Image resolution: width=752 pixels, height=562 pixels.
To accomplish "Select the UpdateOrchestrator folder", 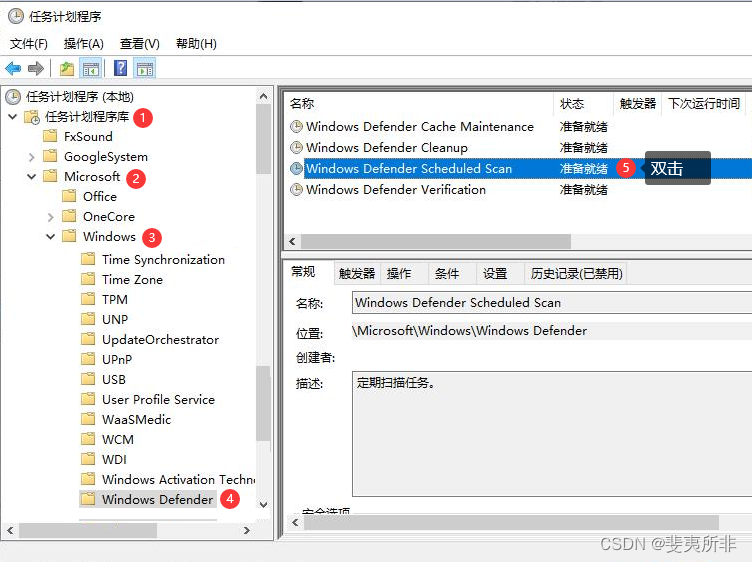I will coord(160,340).
